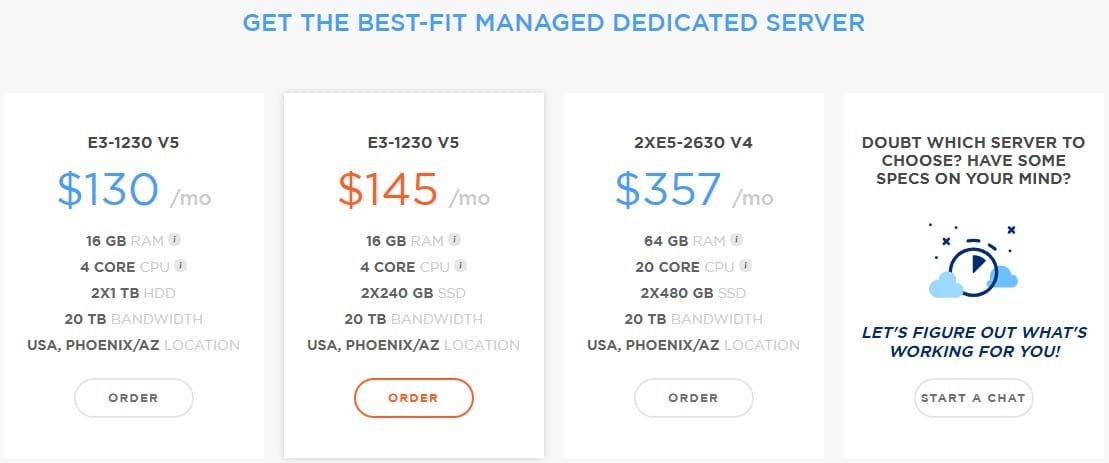
Task: Click the RAM info icon on $130 plan
Action: point(174,240)
